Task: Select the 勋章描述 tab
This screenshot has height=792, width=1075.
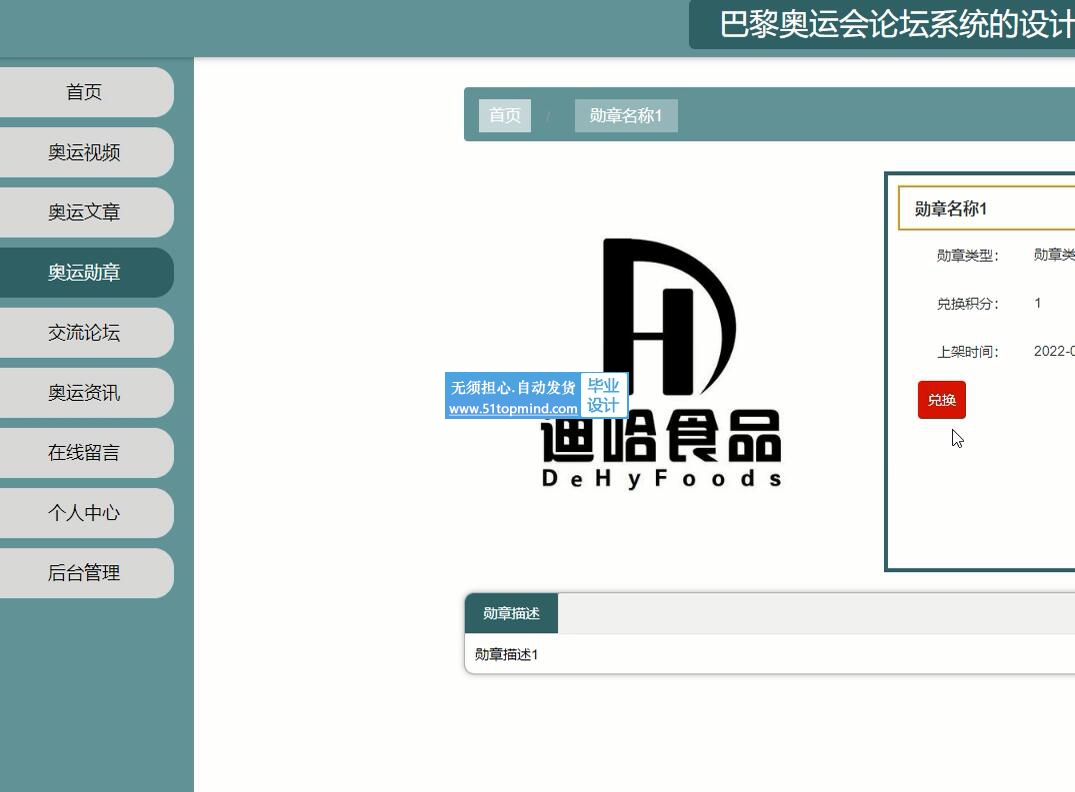Action: pos(511,613)
